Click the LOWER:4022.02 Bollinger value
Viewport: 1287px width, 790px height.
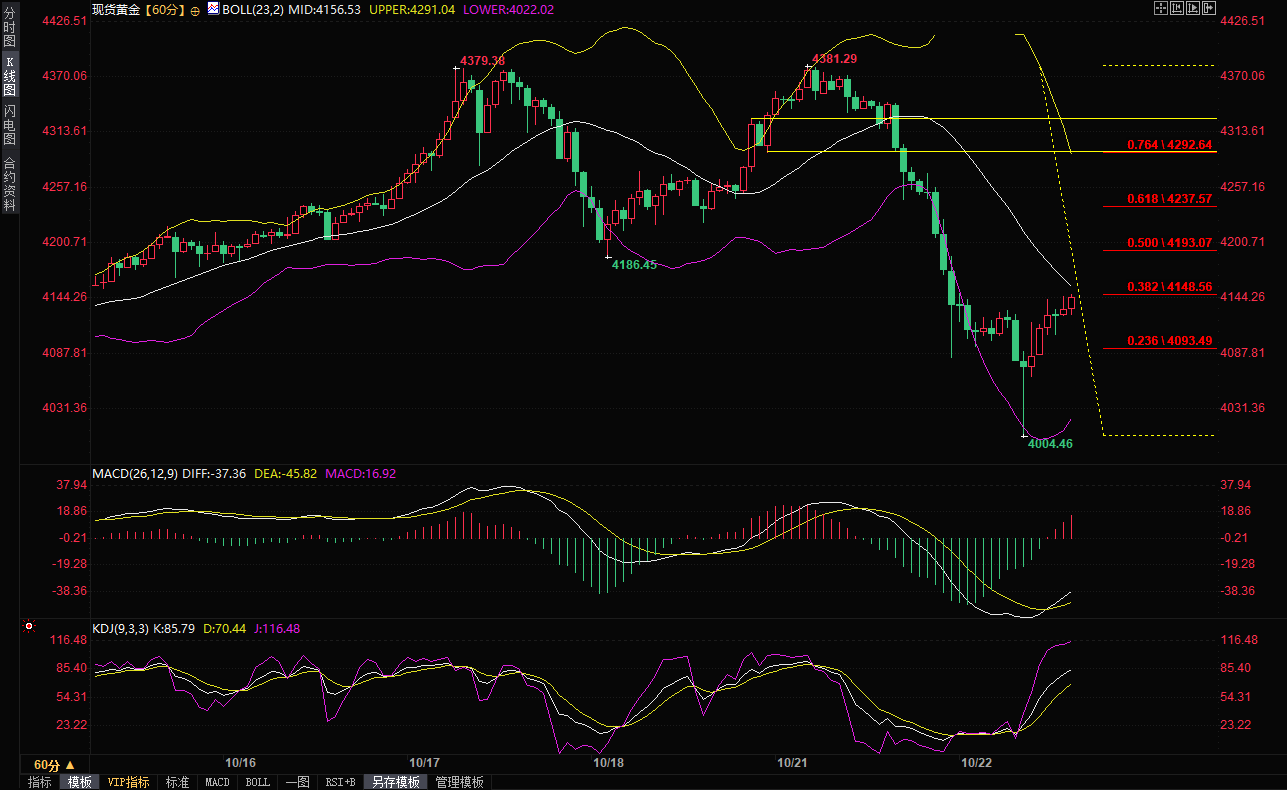(509, 9)
